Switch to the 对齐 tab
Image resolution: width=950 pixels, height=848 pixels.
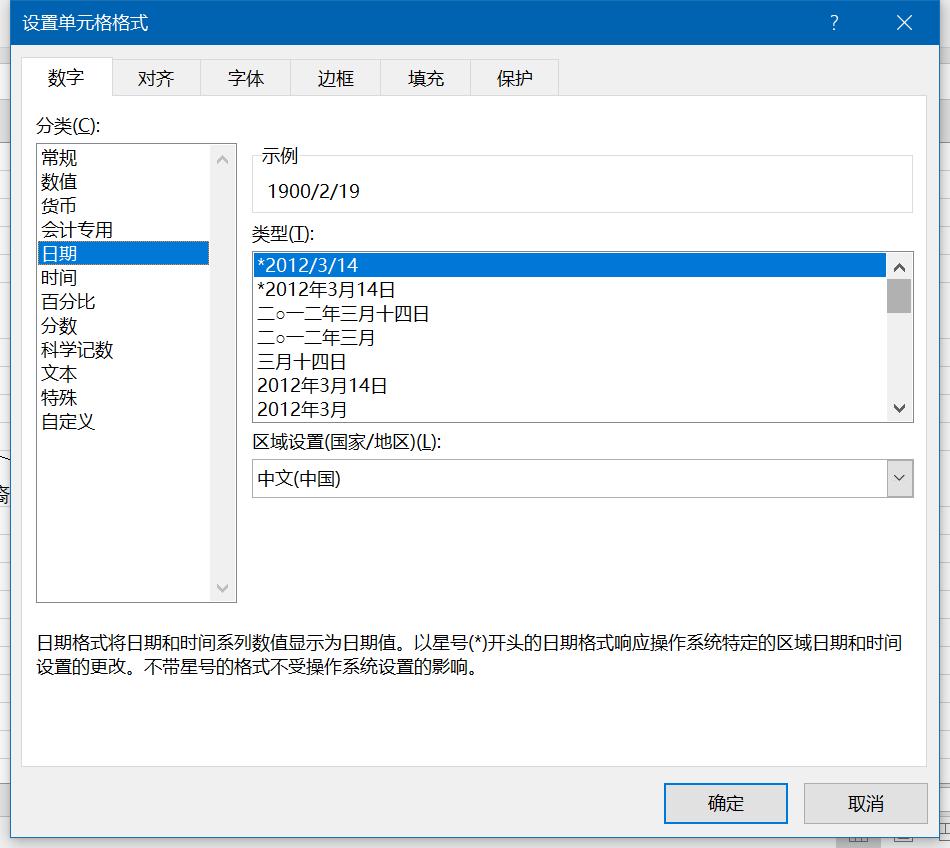click(x=155, y=77)
